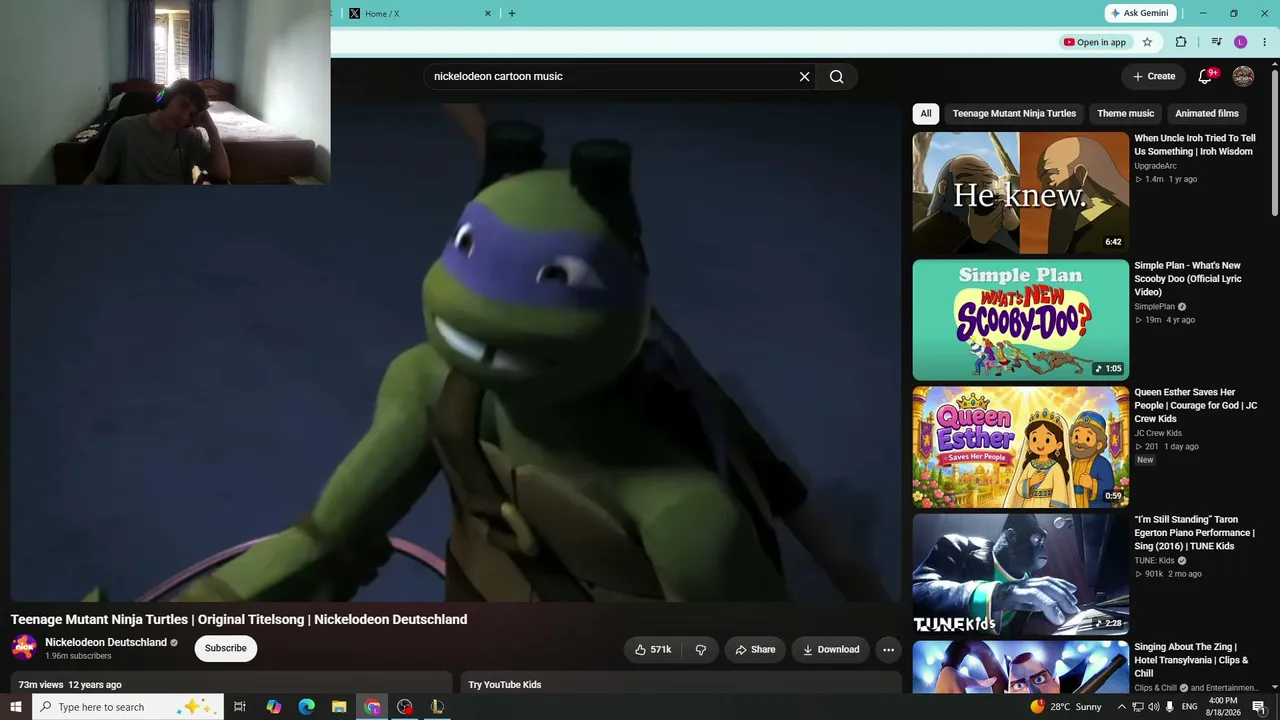Open the Chrome profile L avatar

[x=1240, y=42]
